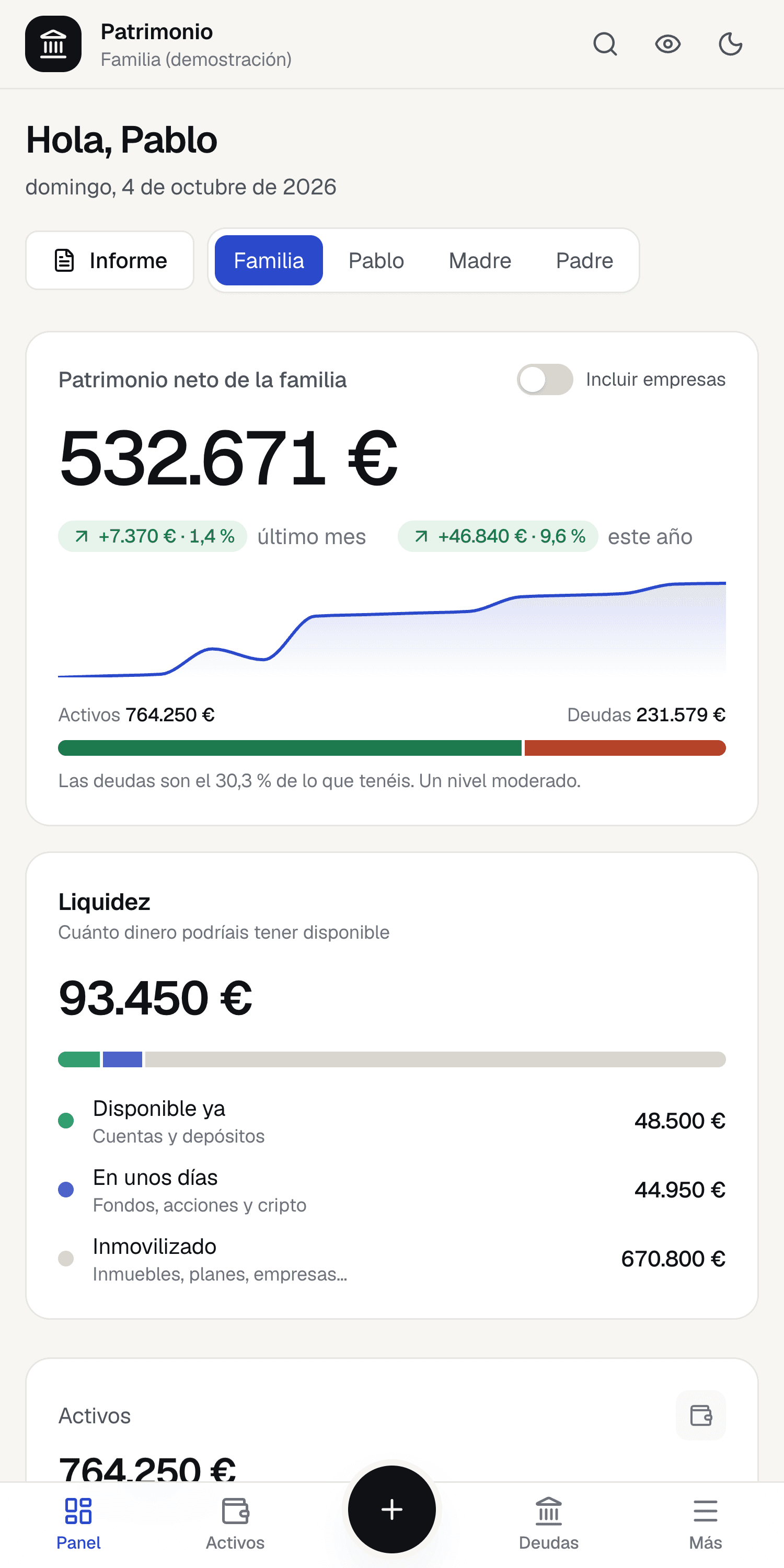Image resolution: width=784 pixels, height=1568 pixels.
Task: Click the 532.671 € net worth figure
Action: coord(228,458)
